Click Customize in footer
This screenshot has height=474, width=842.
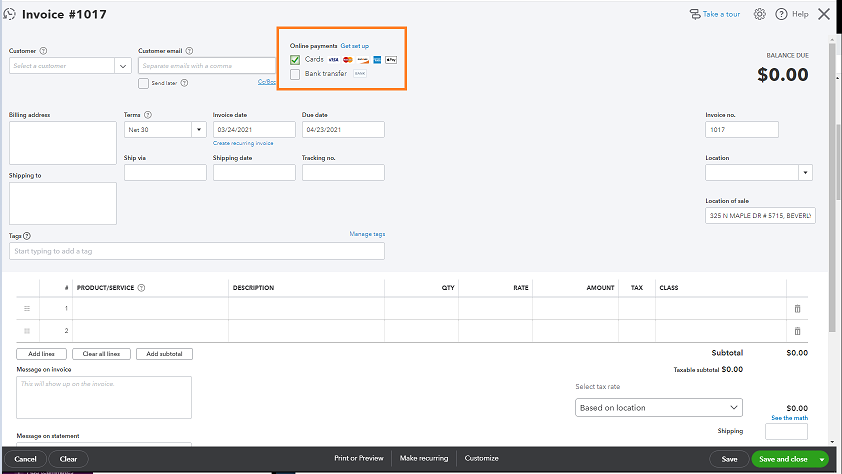pyautogui.click(x=481, y=458)
